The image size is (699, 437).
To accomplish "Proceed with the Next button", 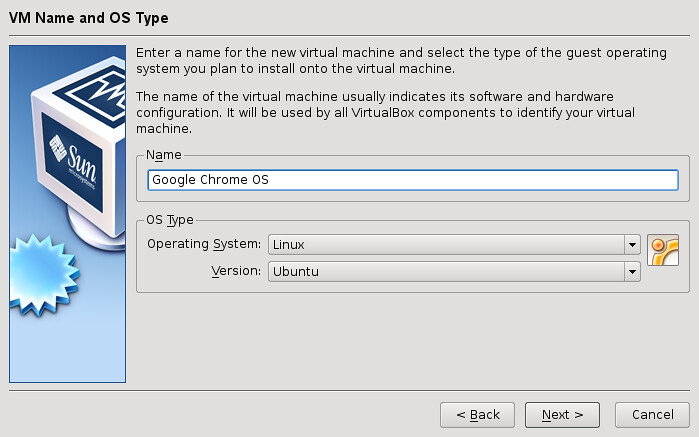I will click(563, 415).
